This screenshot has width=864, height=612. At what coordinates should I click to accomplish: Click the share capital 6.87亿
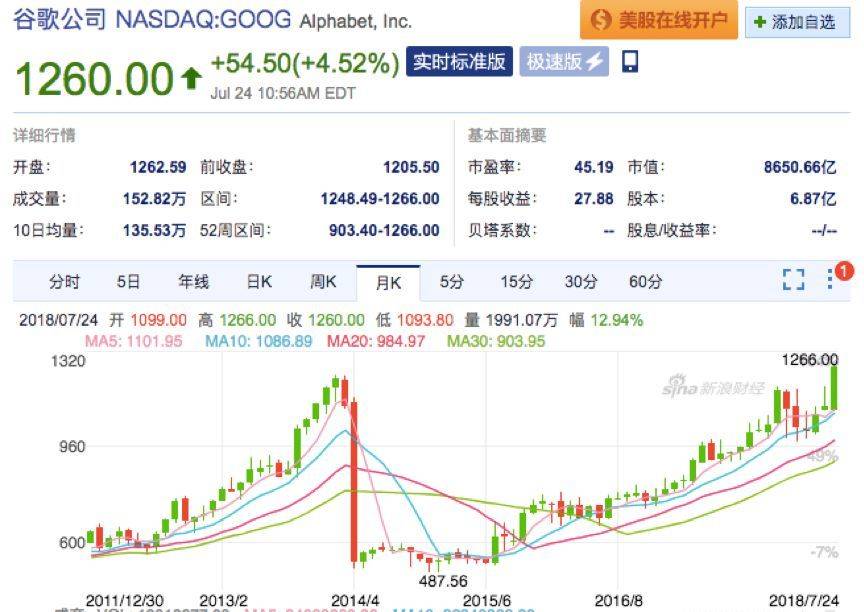(813, 198)
